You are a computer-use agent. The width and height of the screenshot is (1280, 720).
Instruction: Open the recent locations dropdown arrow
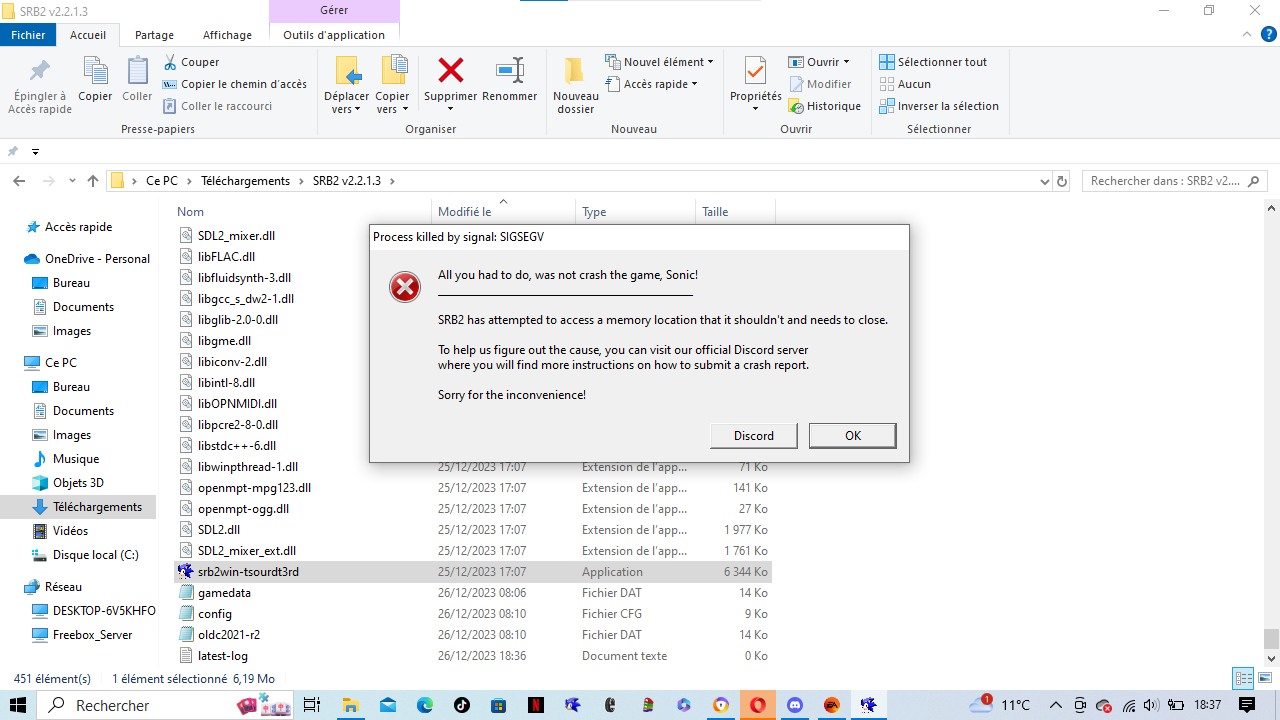coord(72,181)
